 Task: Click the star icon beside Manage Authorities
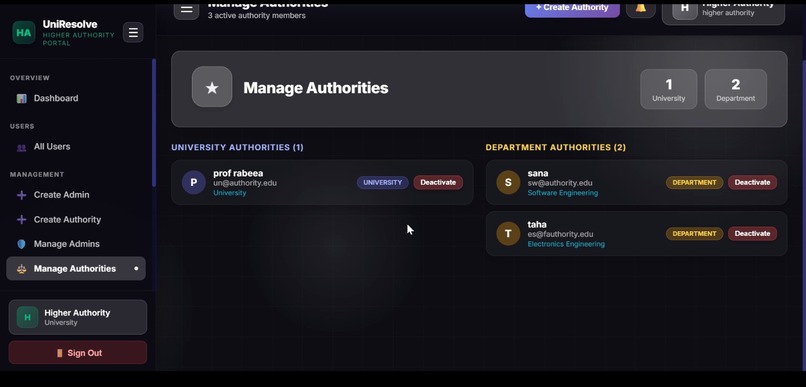tap(212, 87)
